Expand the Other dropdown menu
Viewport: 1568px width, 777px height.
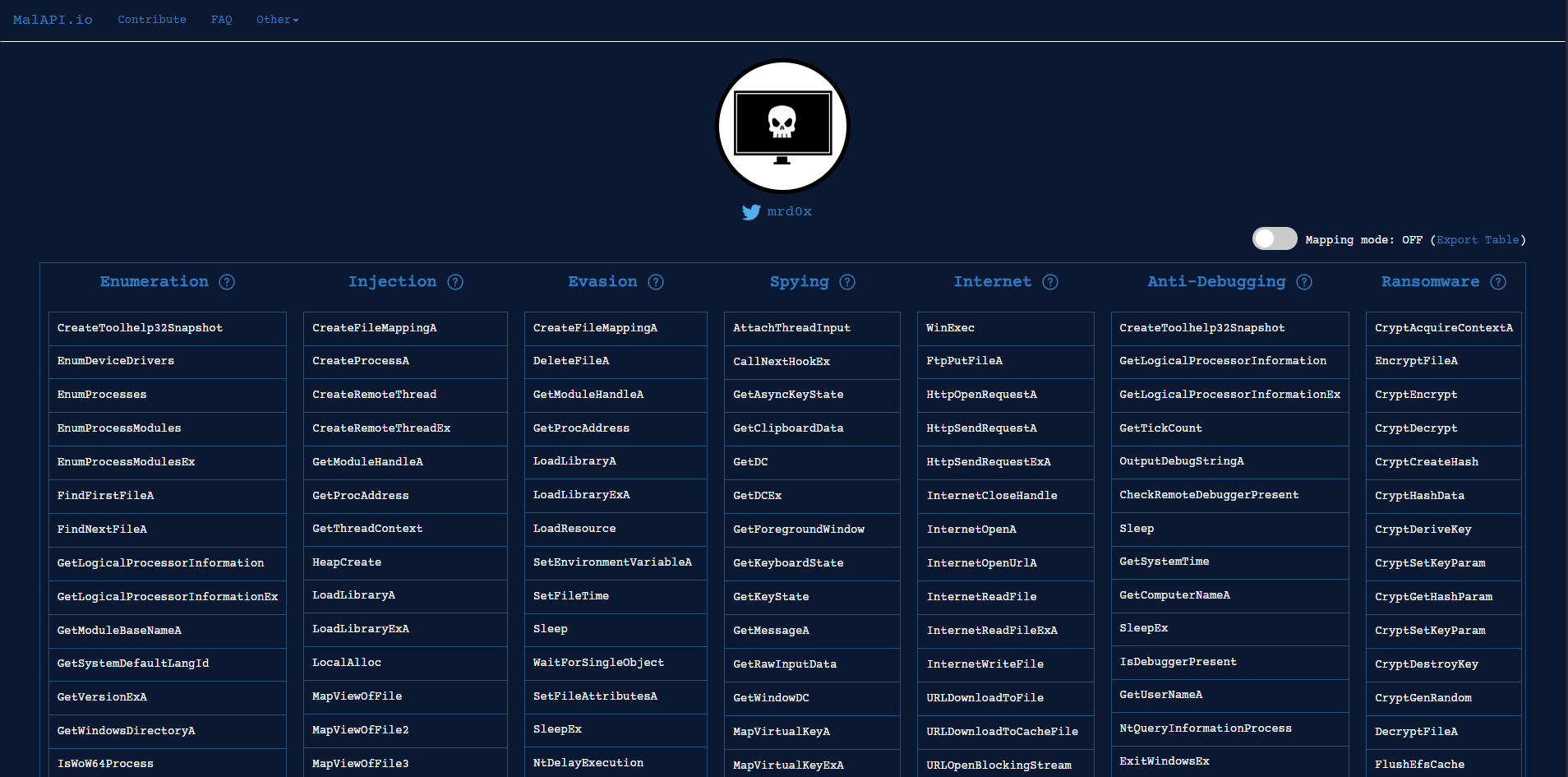pyautogui.click(x=277, y=20)
